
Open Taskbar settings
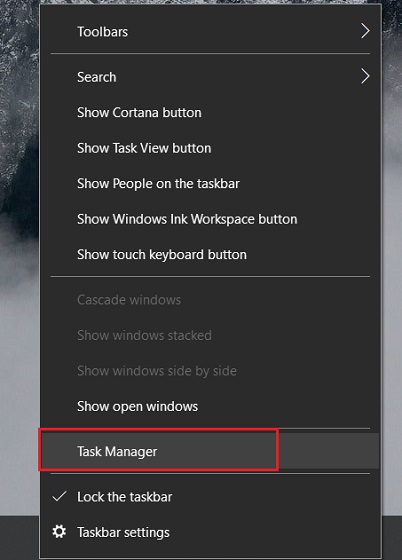(210, 532)
